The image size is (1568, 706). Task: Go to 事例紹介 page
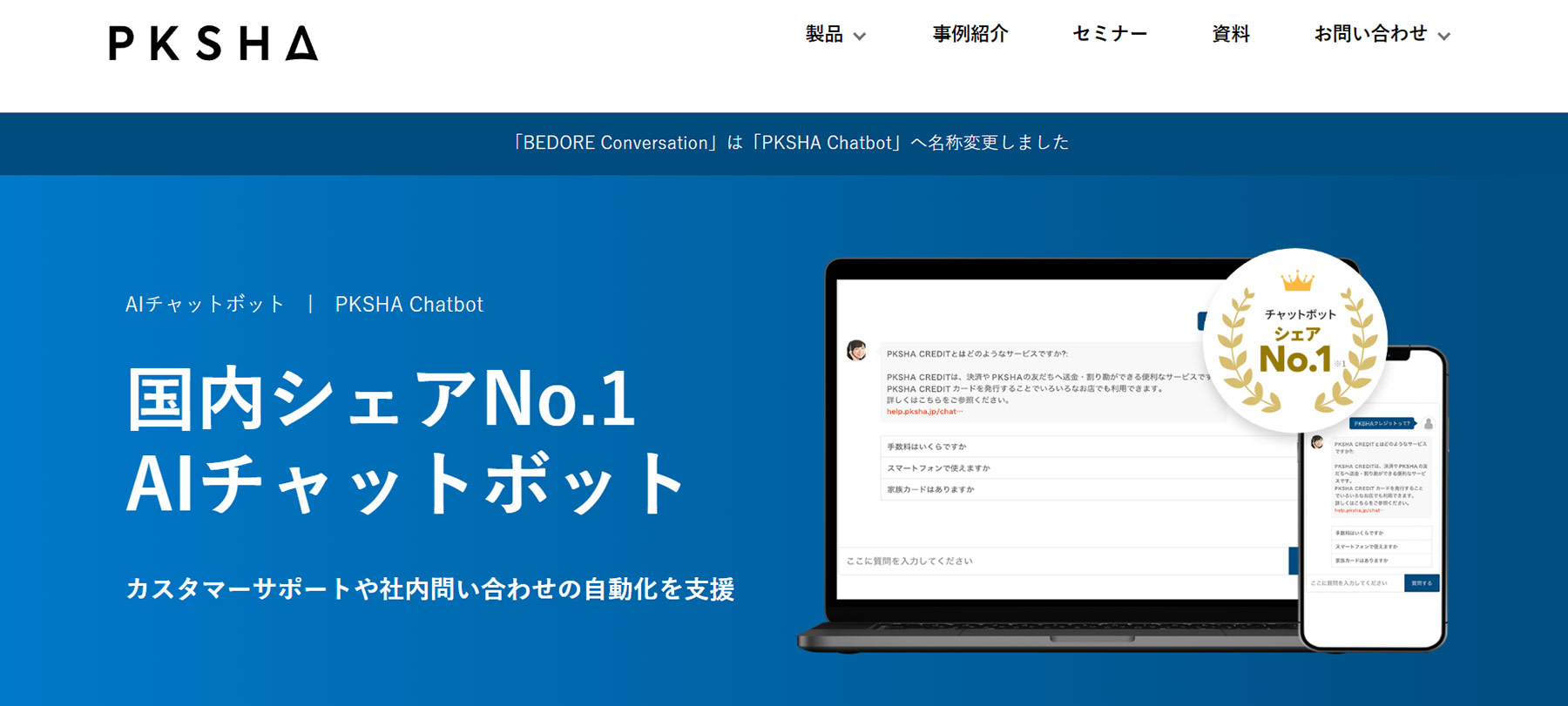pos(970,34)
